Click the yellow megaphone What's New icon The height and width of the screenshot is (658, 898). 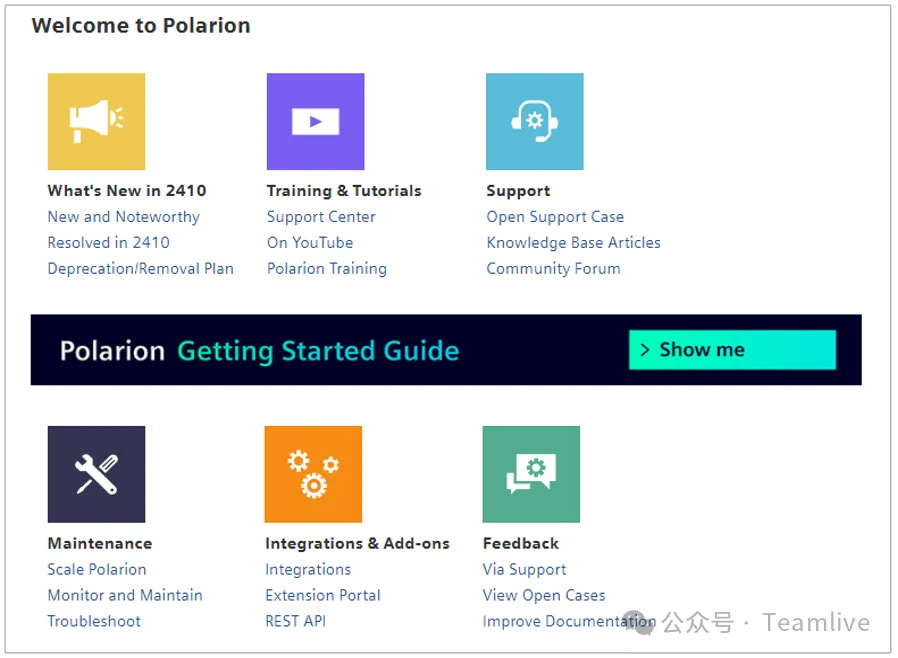click(x=96, y=121)
